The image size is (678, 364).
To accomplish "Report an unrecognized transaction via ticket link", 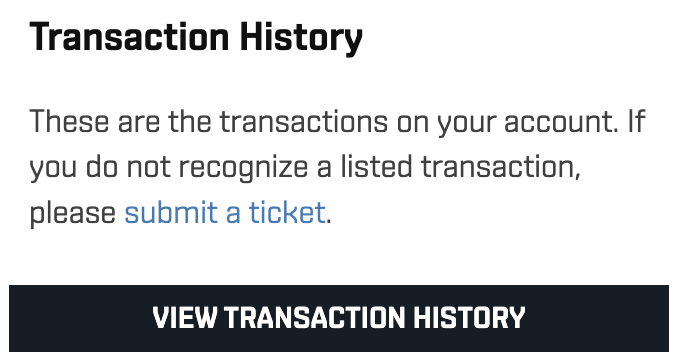I will click(225, 213).
